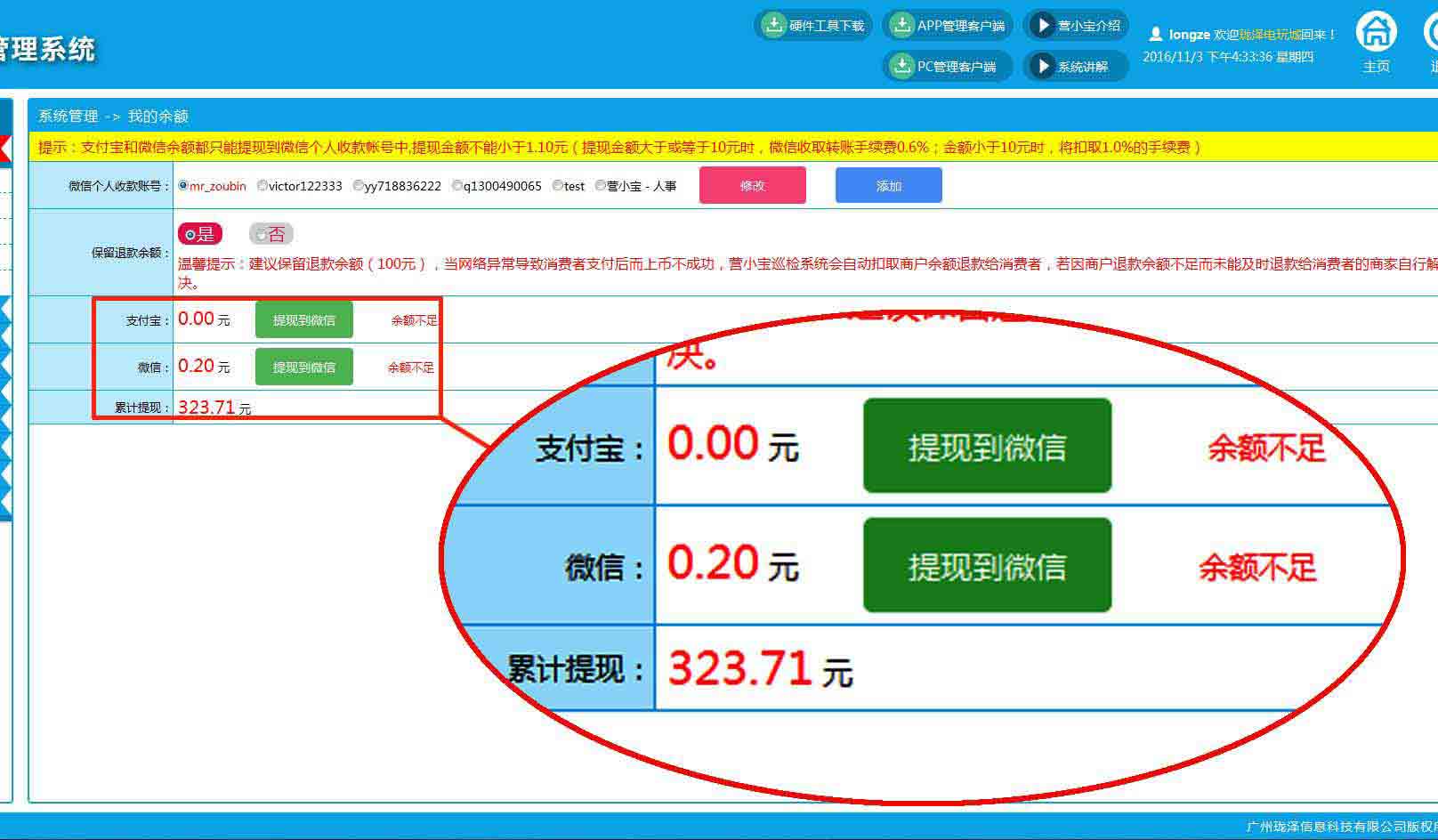Click the 广州珑泽信息科技有限公司 footer text
1438x840 pixels.
[1342, 827]
